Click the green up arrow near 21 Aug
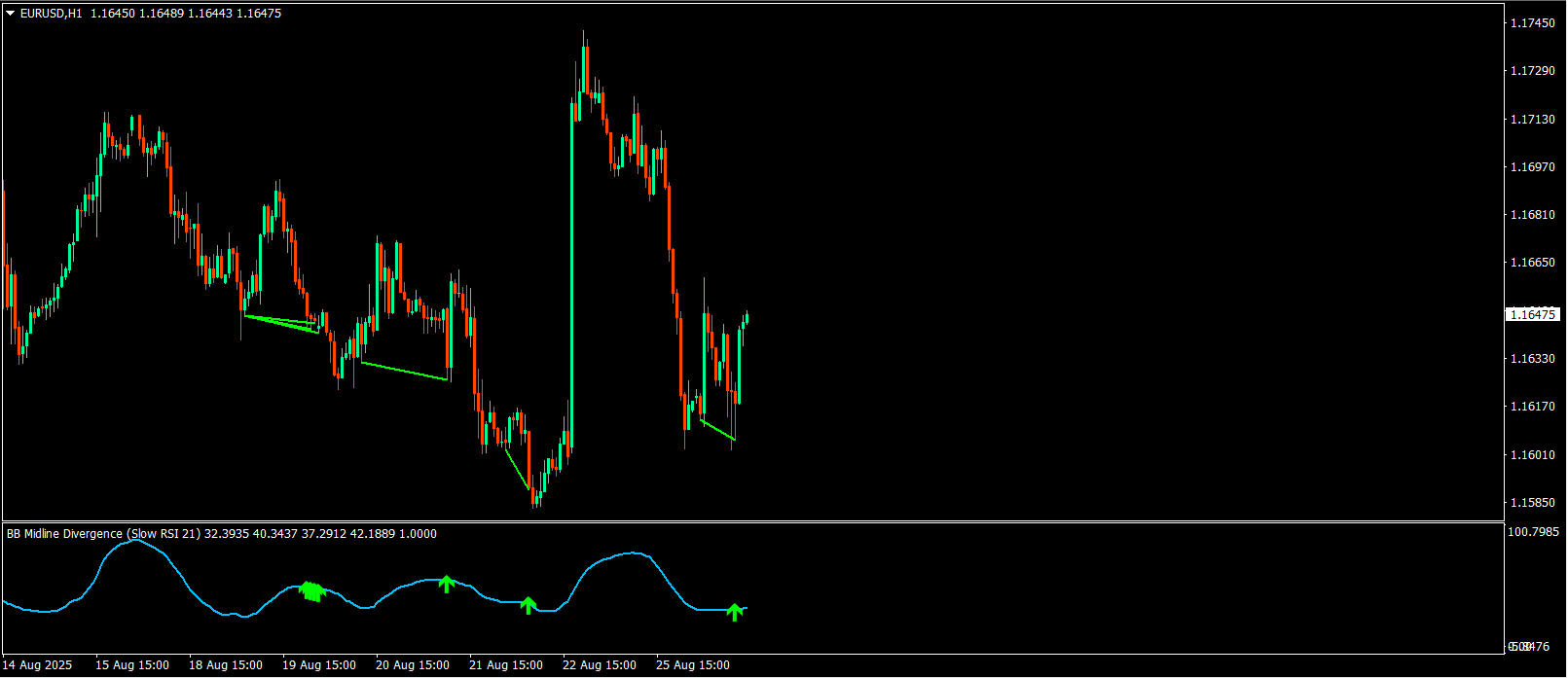 528,605
